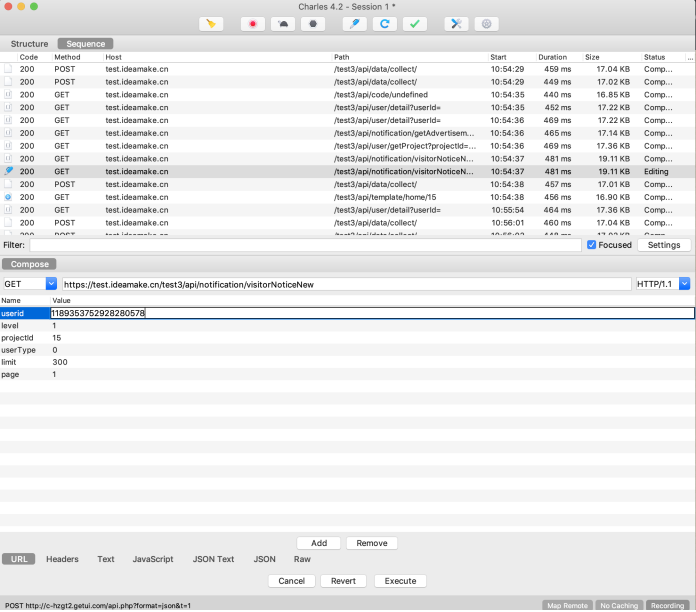Open the Tools wrench icon

456,24
